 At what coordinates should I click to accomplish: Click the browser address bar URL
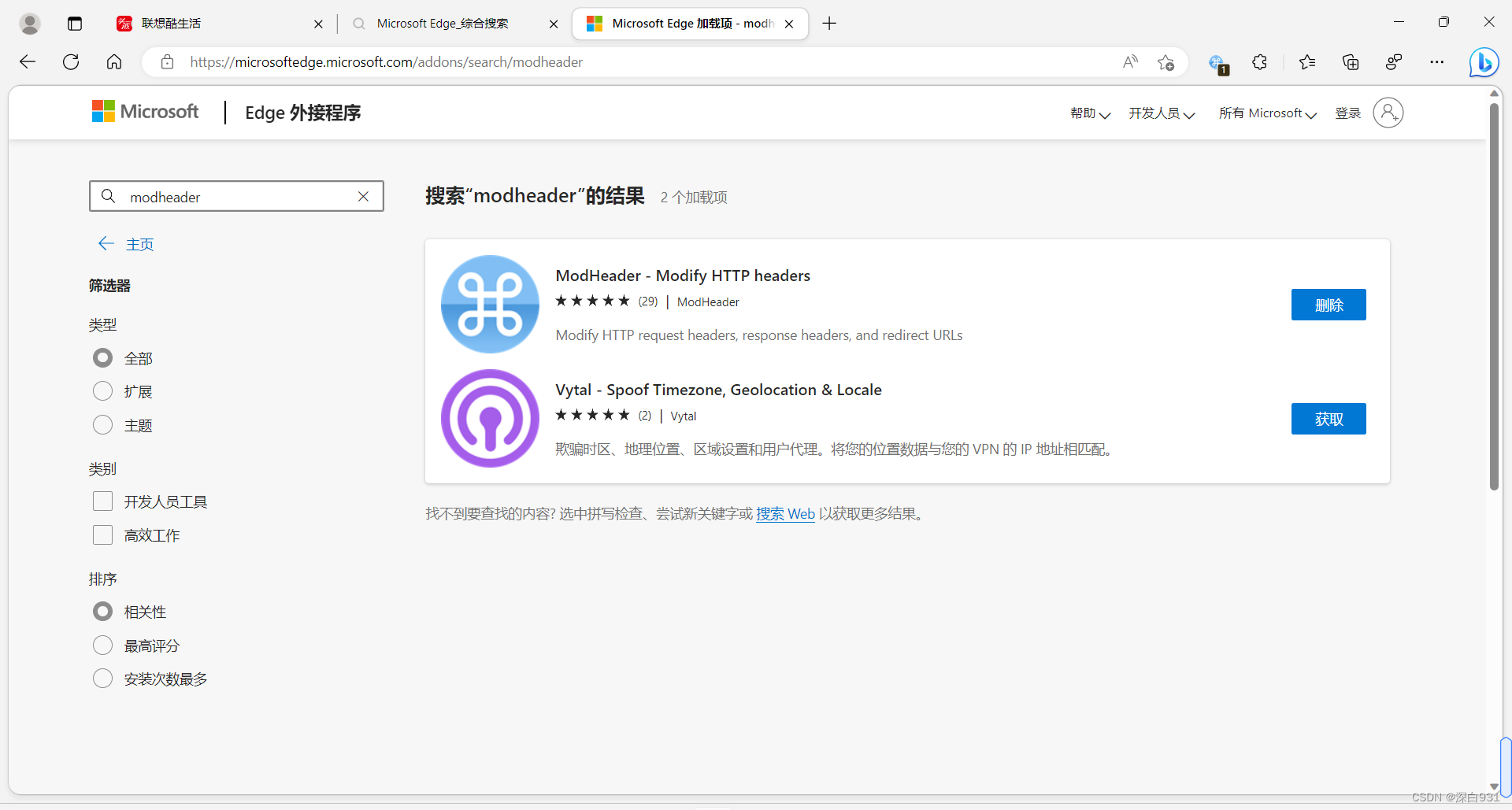tap(386, 62)
